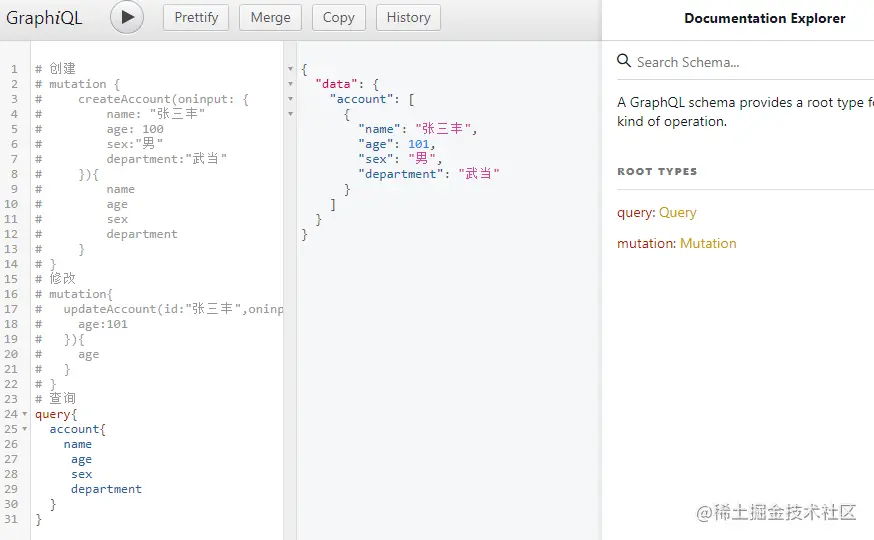Run the query with the play button
This screenshot has height=540, width=874.
127,17
